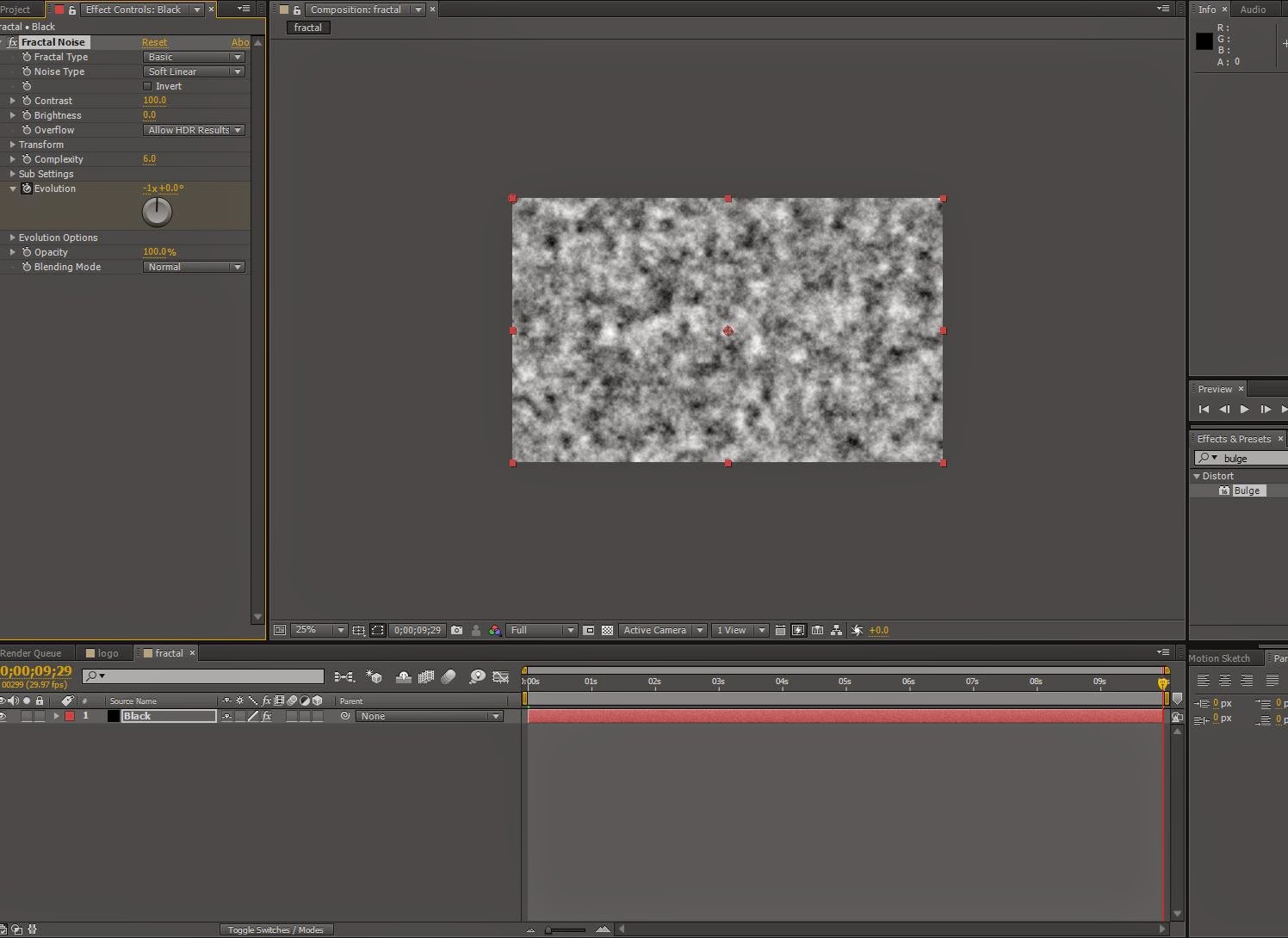Click the Evolution rotation dial
Viewport: 1288px width, 938px height.
pyautogui.click(x=157, y=212)
